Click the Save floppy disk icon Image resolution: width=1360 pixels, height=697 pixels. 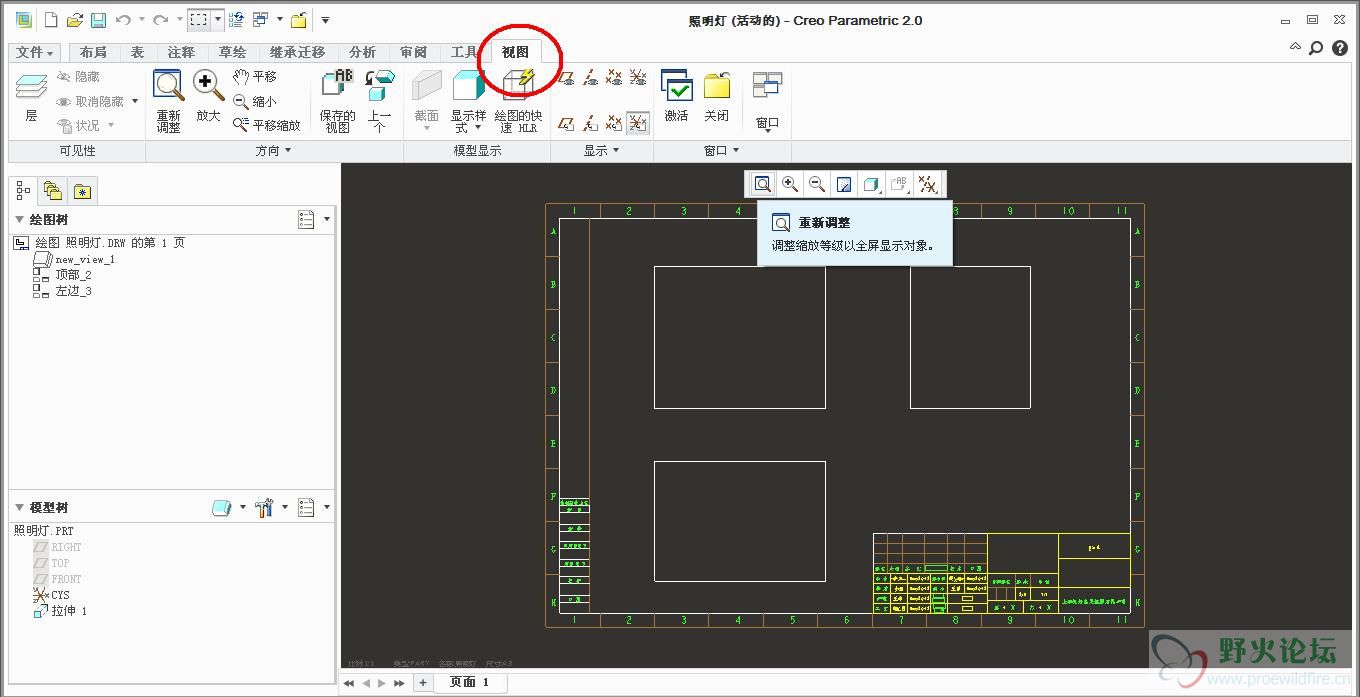coord(98,20)
